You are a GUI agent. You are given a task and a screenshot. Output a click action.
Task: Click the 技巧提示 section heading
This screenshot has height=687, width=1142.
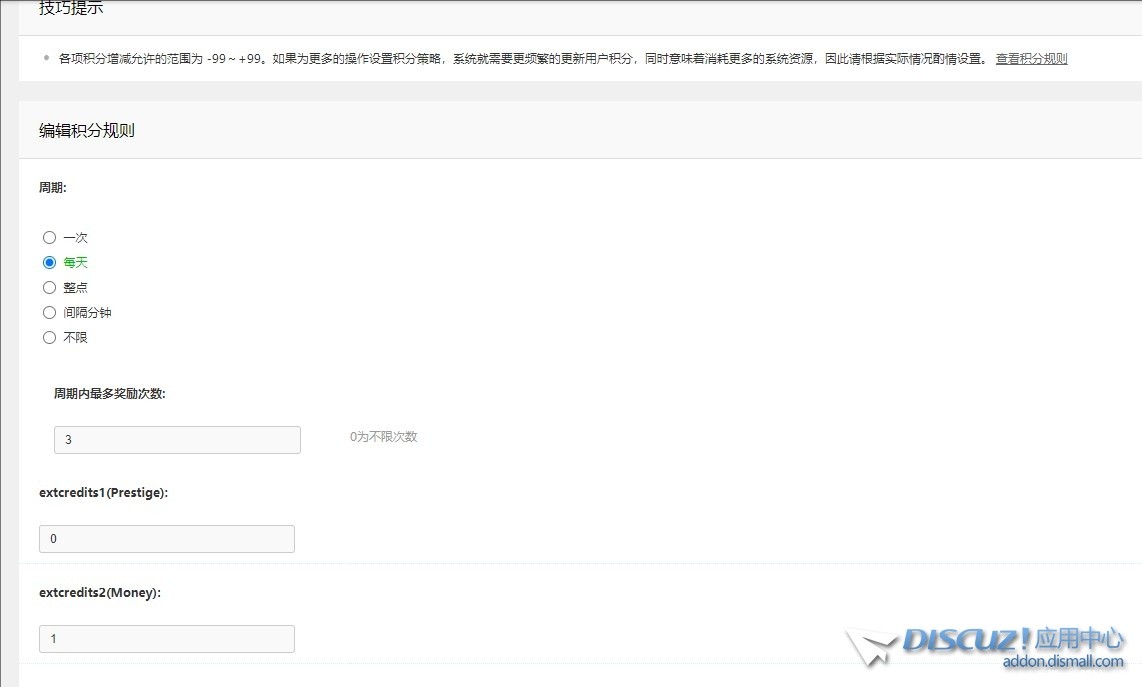[x=71, y=9]
